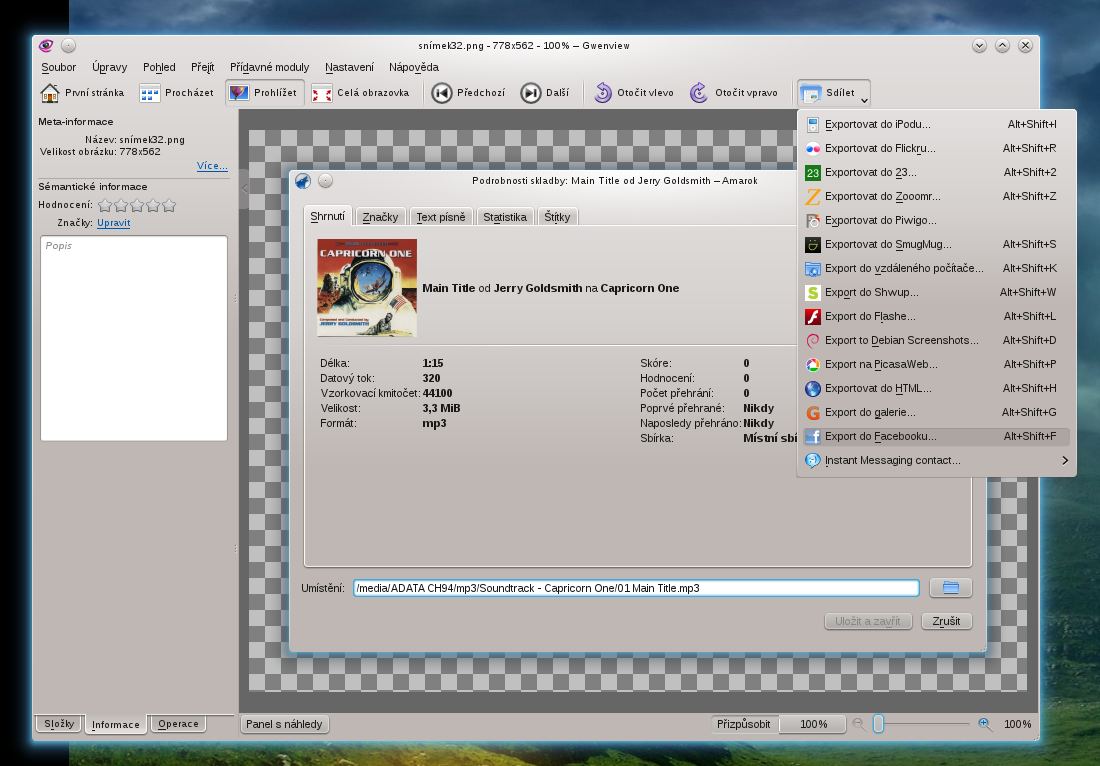Image resolution: width=1100 pixels, height=766 pixels.
Task: Click the První stránka home icon
Action: [x=50, y=93]
